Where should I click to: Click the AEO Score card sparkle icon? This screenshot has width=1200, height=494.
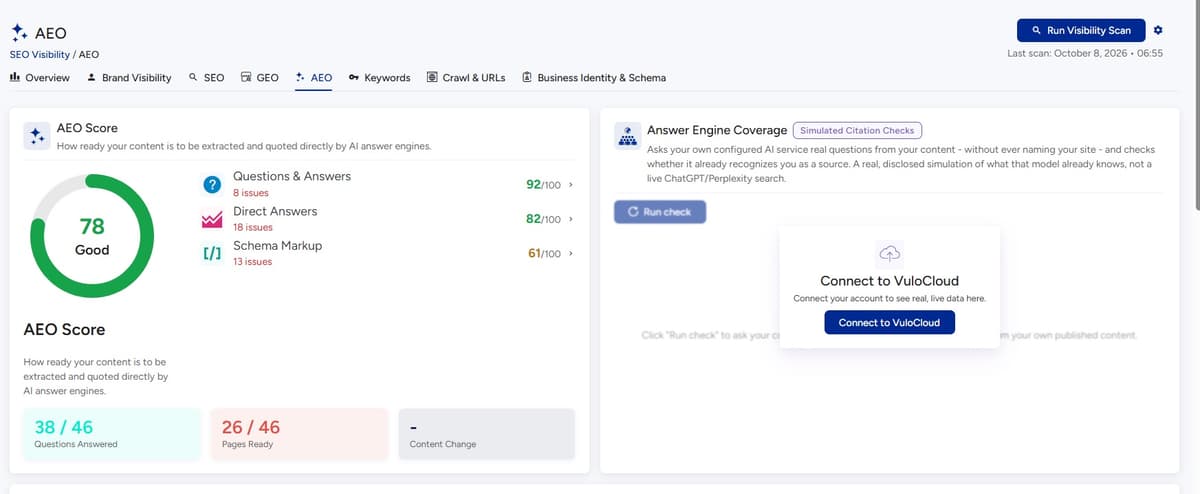coord(36,136)
